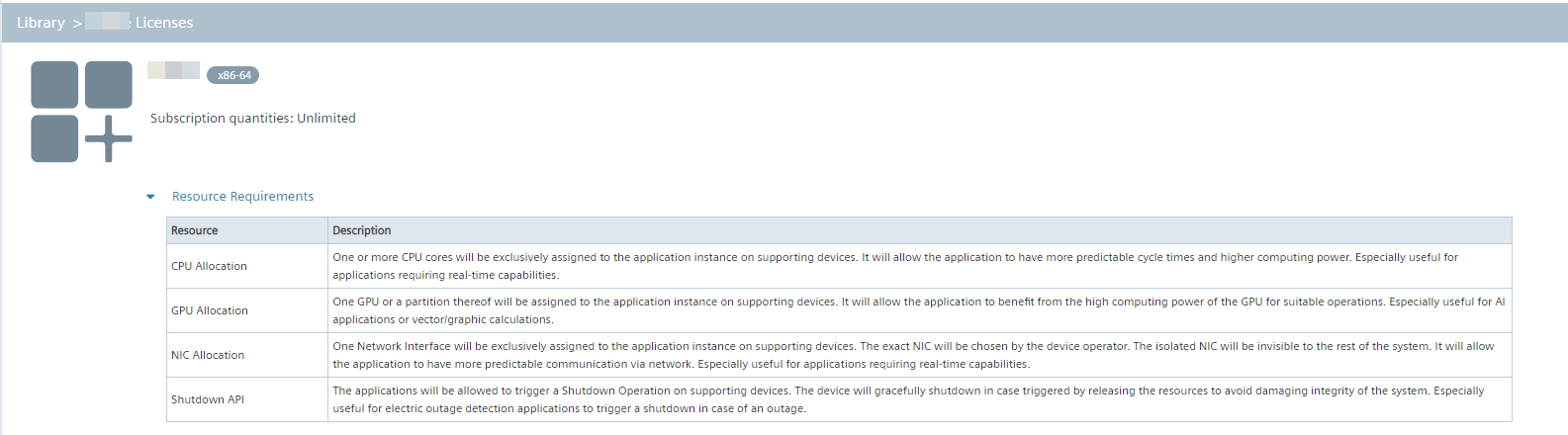Image resolution: width=1568 pixels, height=435 pixels.
Task: Click the Description column header
Action: 362,230
